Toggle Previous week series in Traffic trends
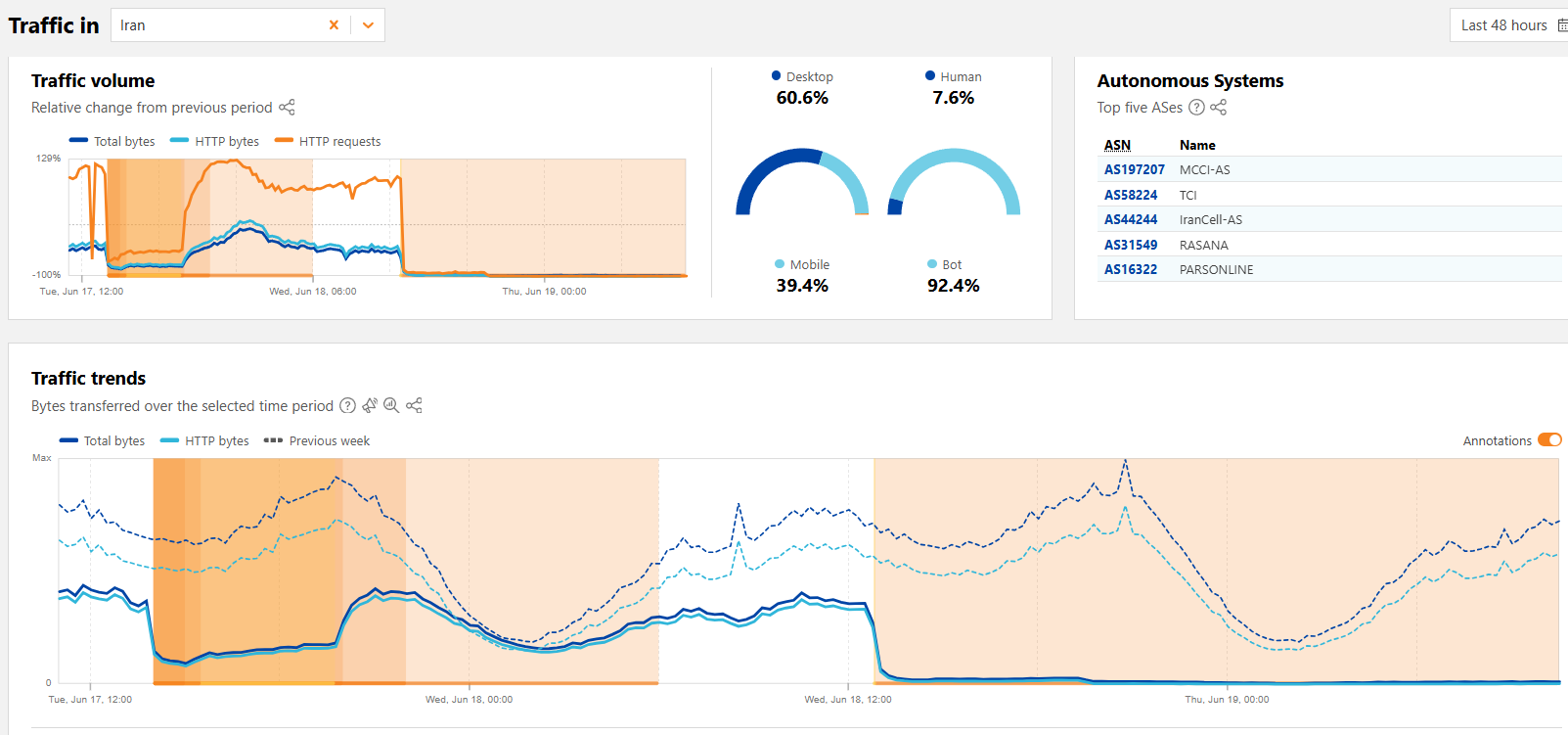The width and height of the screenshot is (1568, 735). tap(317, 441)
